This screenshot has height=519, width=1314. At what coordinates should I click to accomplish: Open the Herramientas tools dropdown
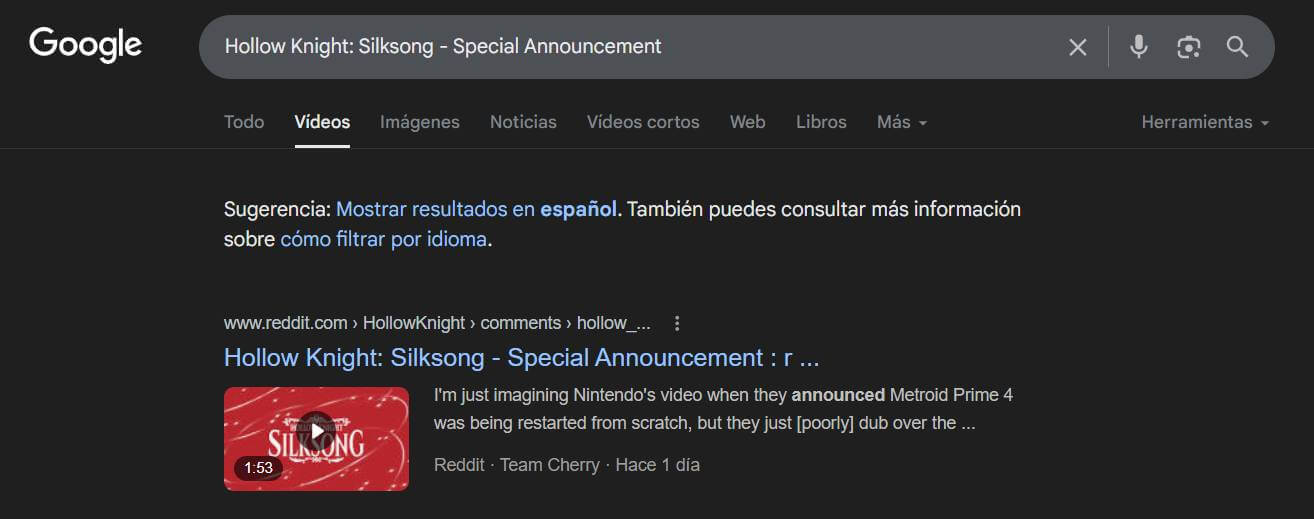tap(1204, 122)
